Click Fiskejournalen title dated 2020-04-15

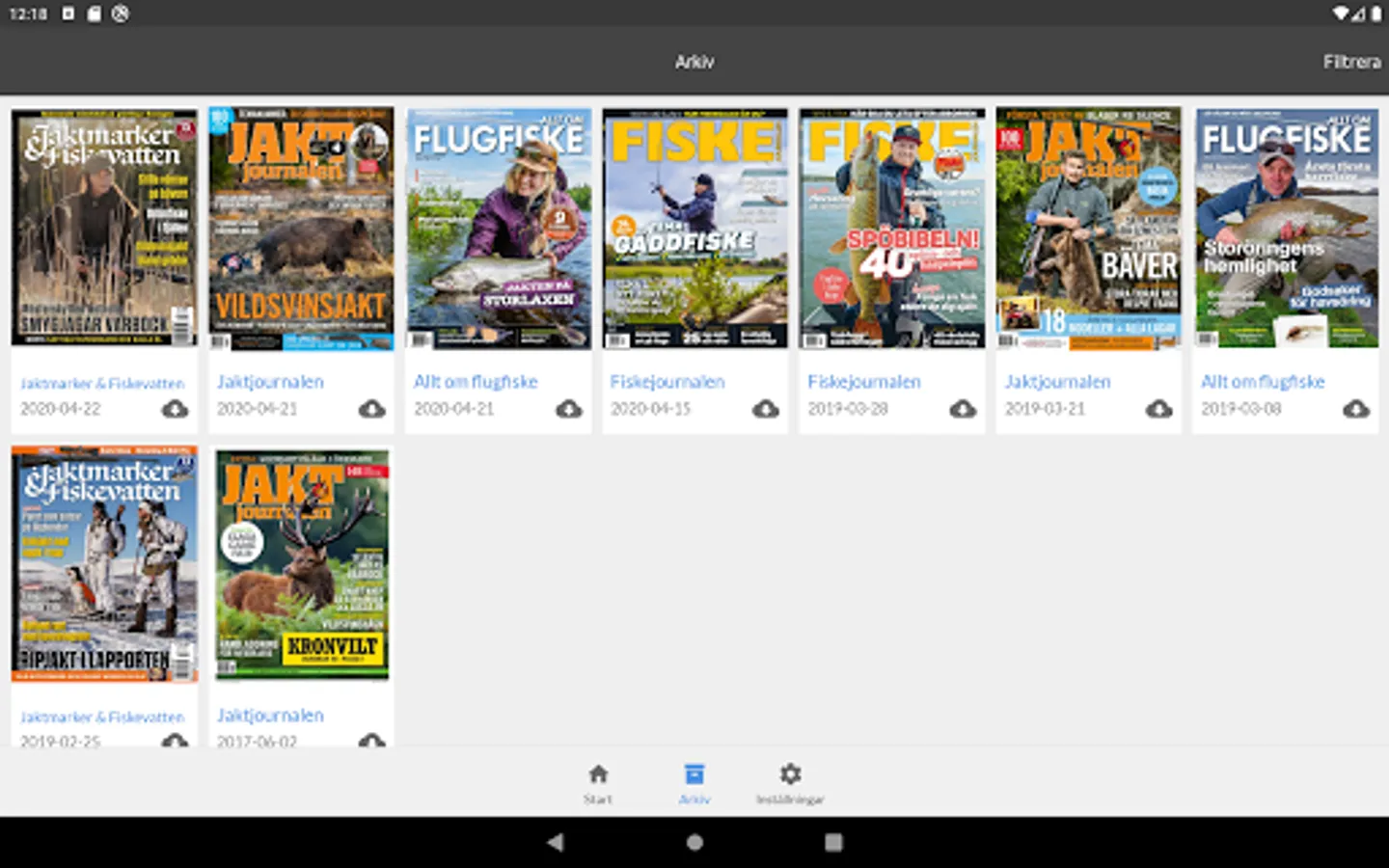point(667,382)
